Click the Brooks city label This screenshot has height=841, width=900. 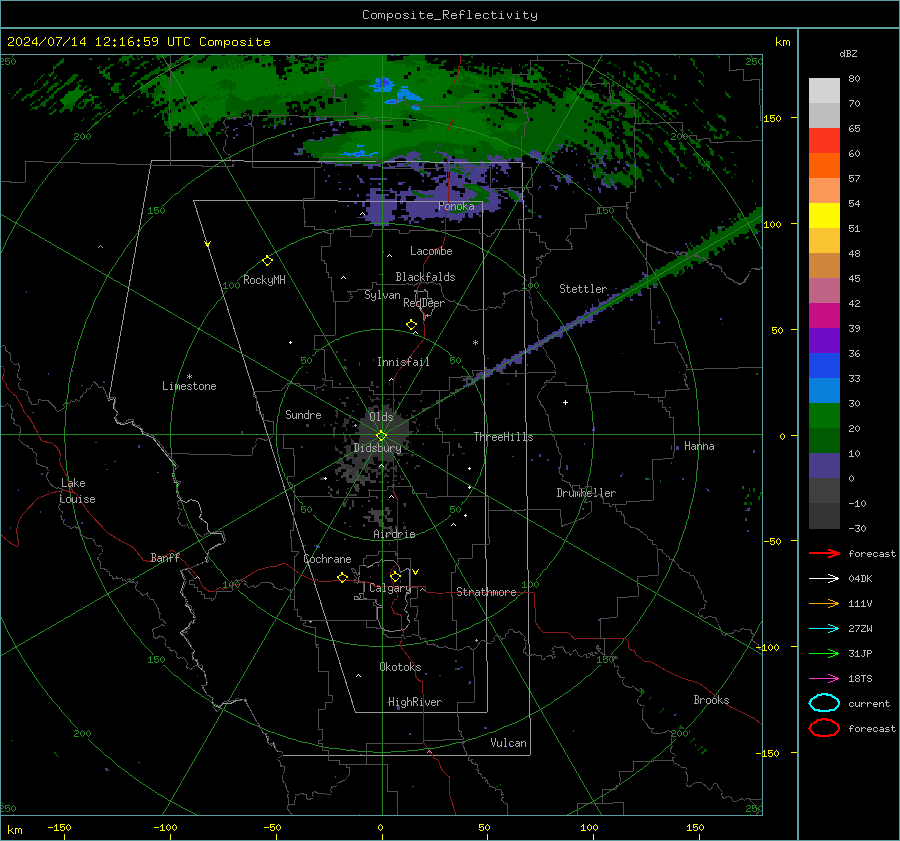point(711,700)
